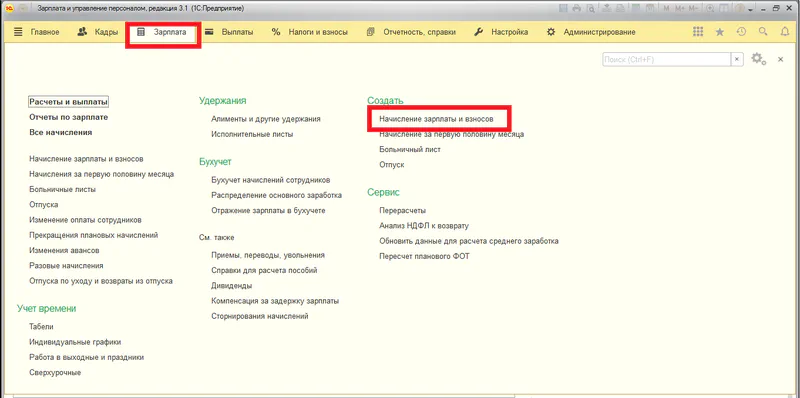Clear the search field with x button
This screenshot has height=398, width=800.
coord(737,60)
